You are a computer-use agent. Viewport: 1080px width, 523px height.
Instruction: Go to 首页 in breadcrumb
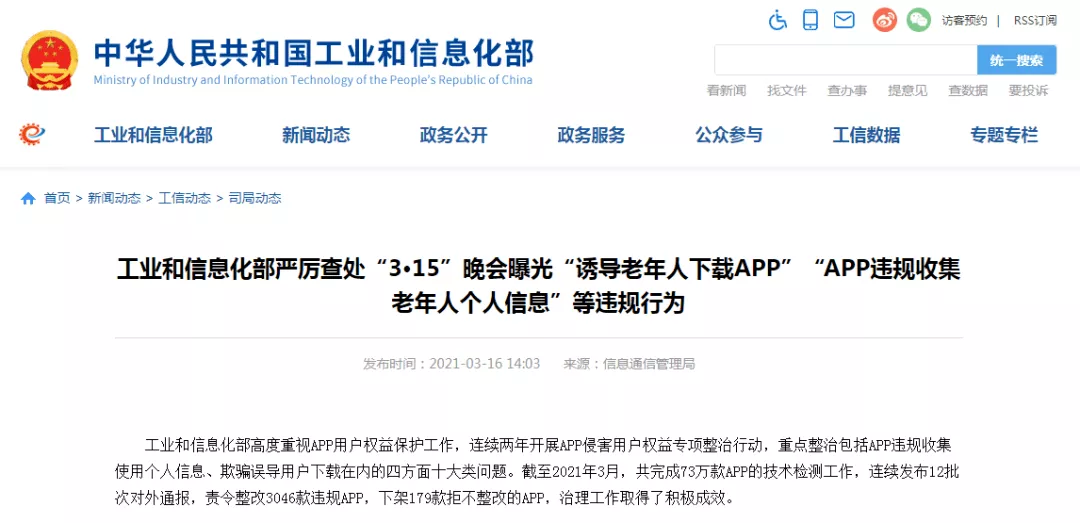tap(57, 198)
